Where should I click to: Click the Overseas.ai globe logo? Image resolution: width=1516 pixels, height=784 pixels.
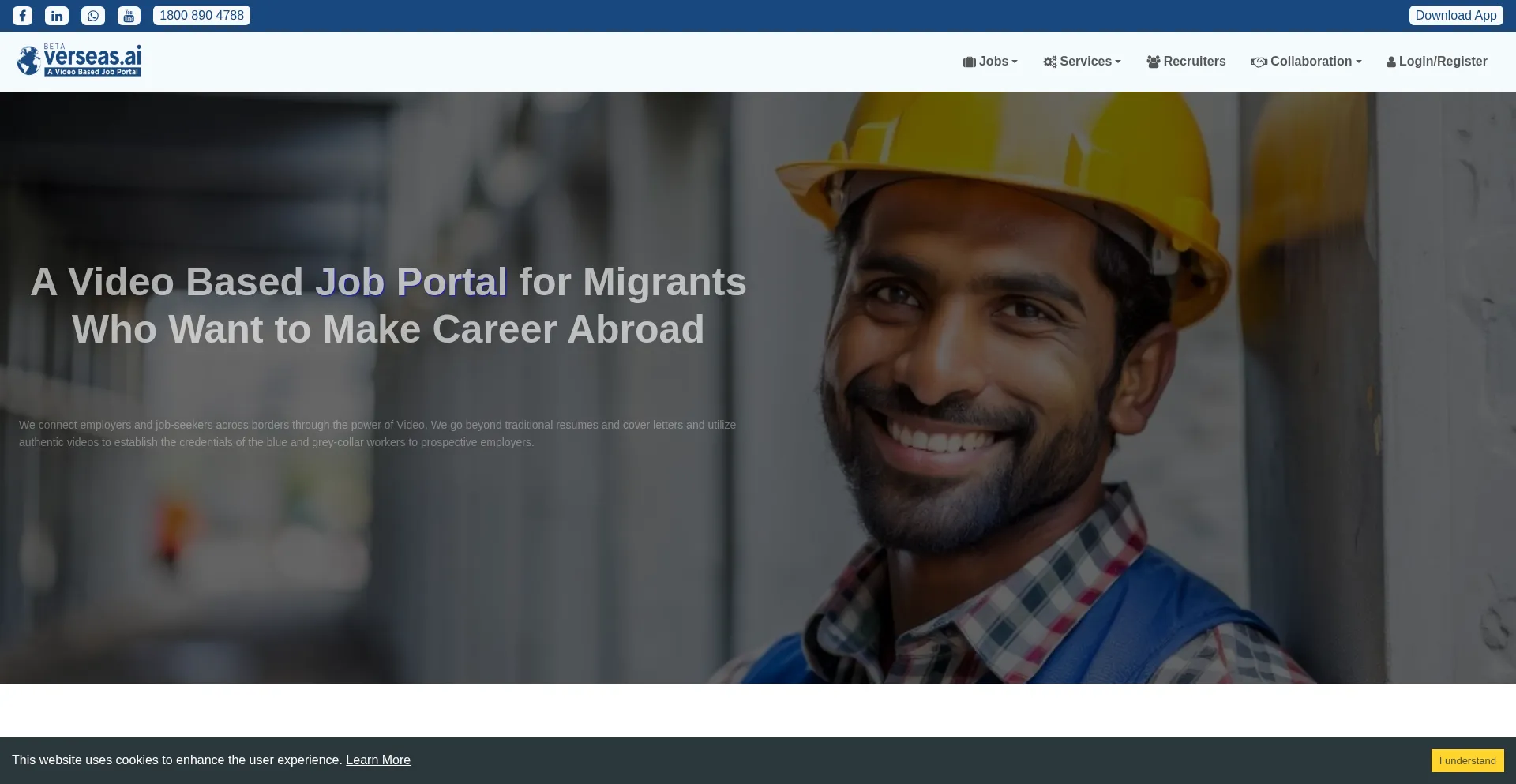[x=29, y=61]
